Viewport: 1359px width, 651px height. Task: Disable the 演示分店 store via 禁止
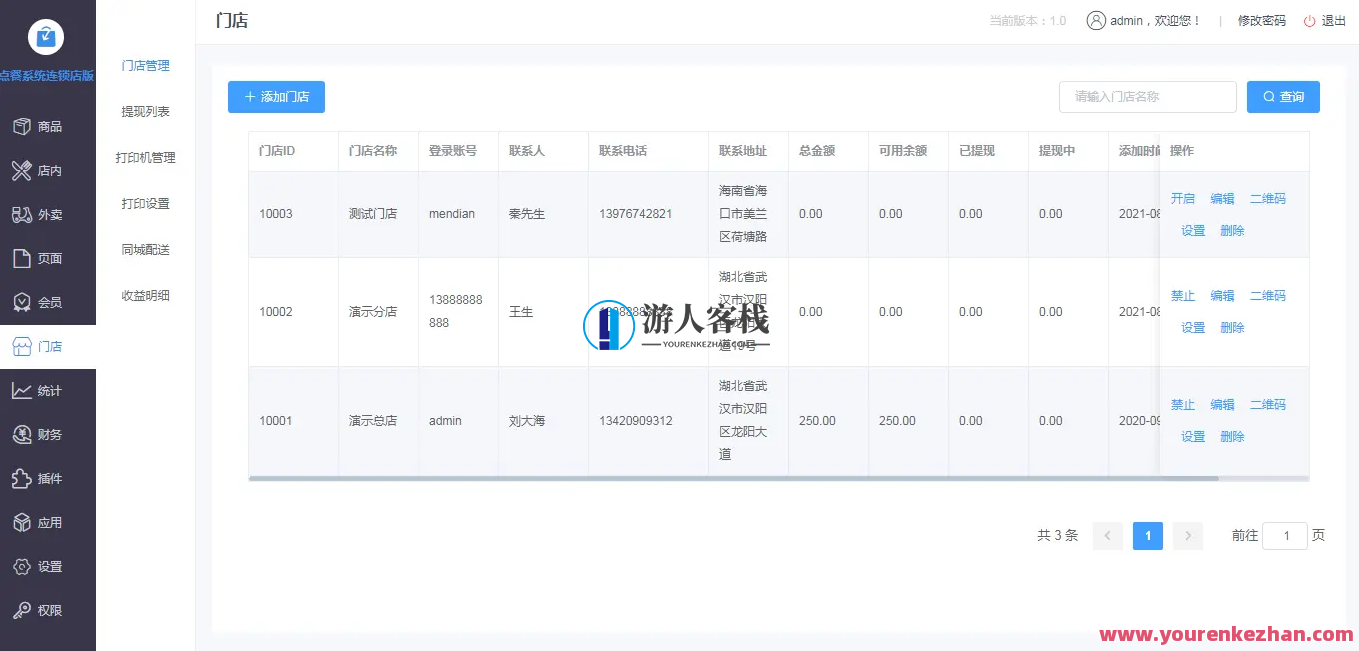pyautogui.click(x=1182, y=295)
